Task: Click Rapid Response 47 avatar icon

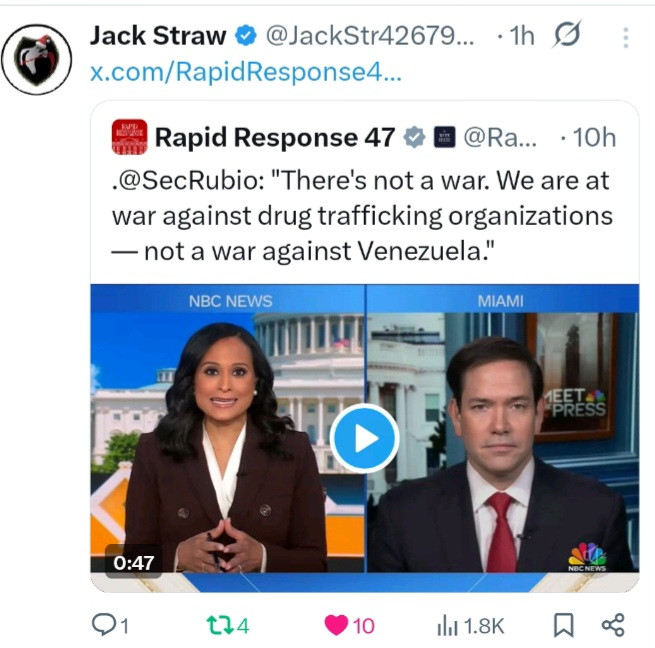Action: tap(129, 137)
